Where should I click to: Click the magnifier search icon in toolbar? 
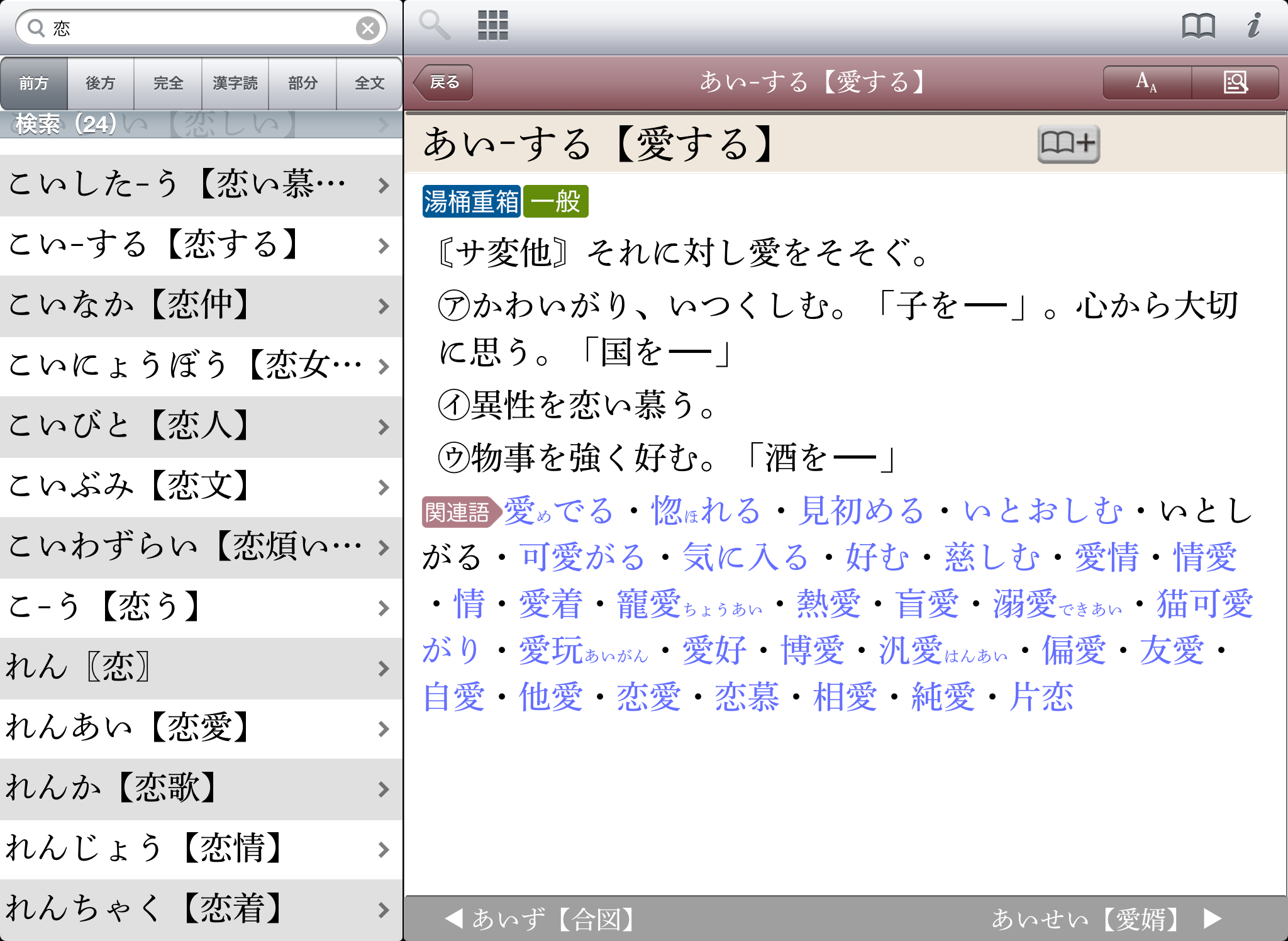(x=434, y=25)
